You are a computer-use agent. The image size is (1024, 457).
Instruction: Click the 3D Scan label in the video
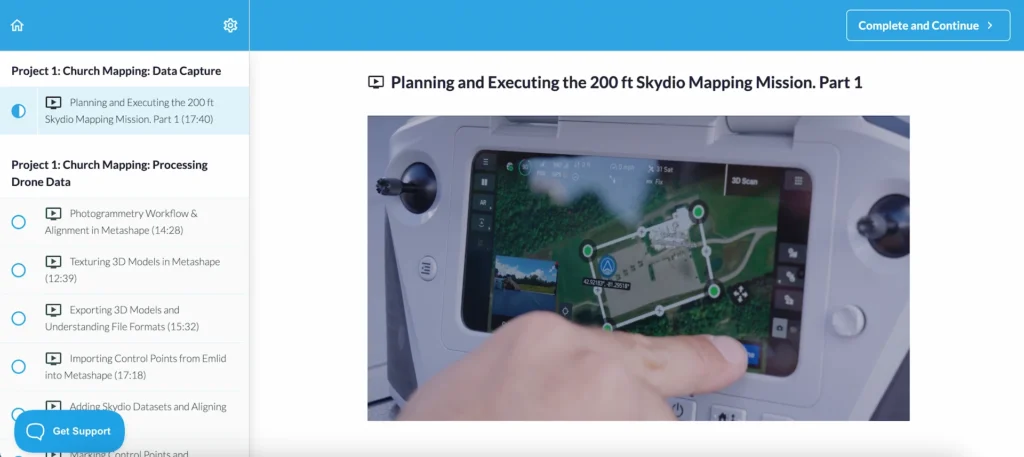click(744, 181)
